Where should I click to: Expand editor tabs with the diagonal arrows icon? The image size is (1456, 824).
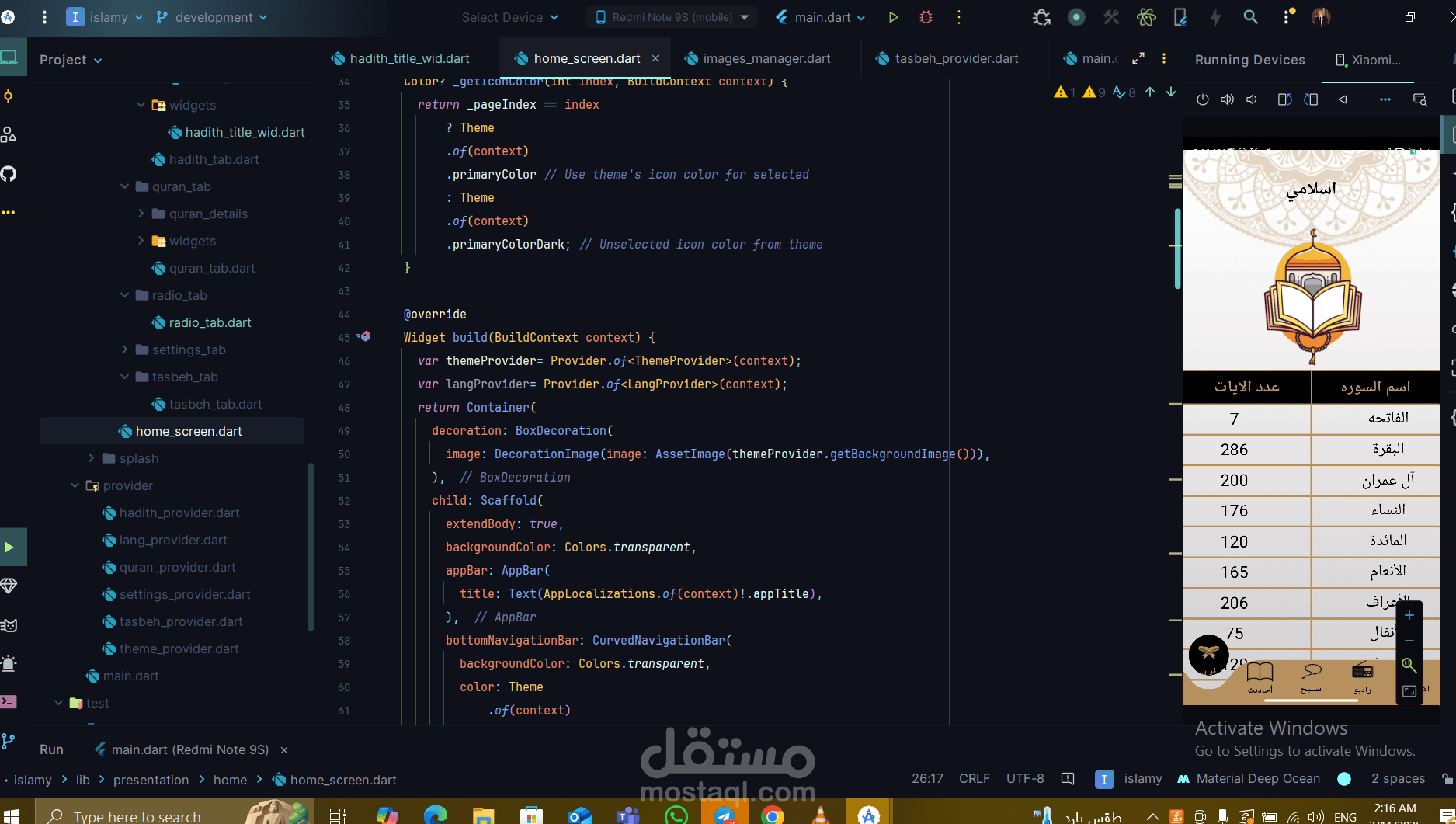coord(1138,58)
